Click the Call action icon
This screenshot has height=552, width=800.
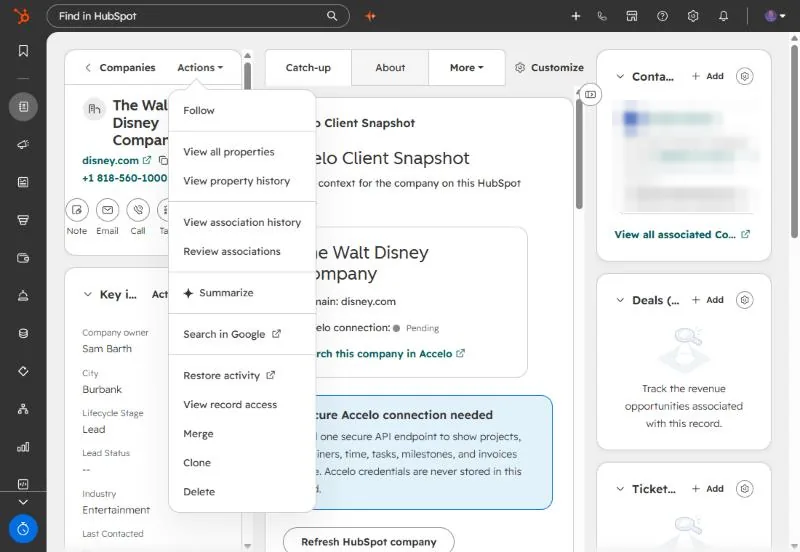click(138, 210)
